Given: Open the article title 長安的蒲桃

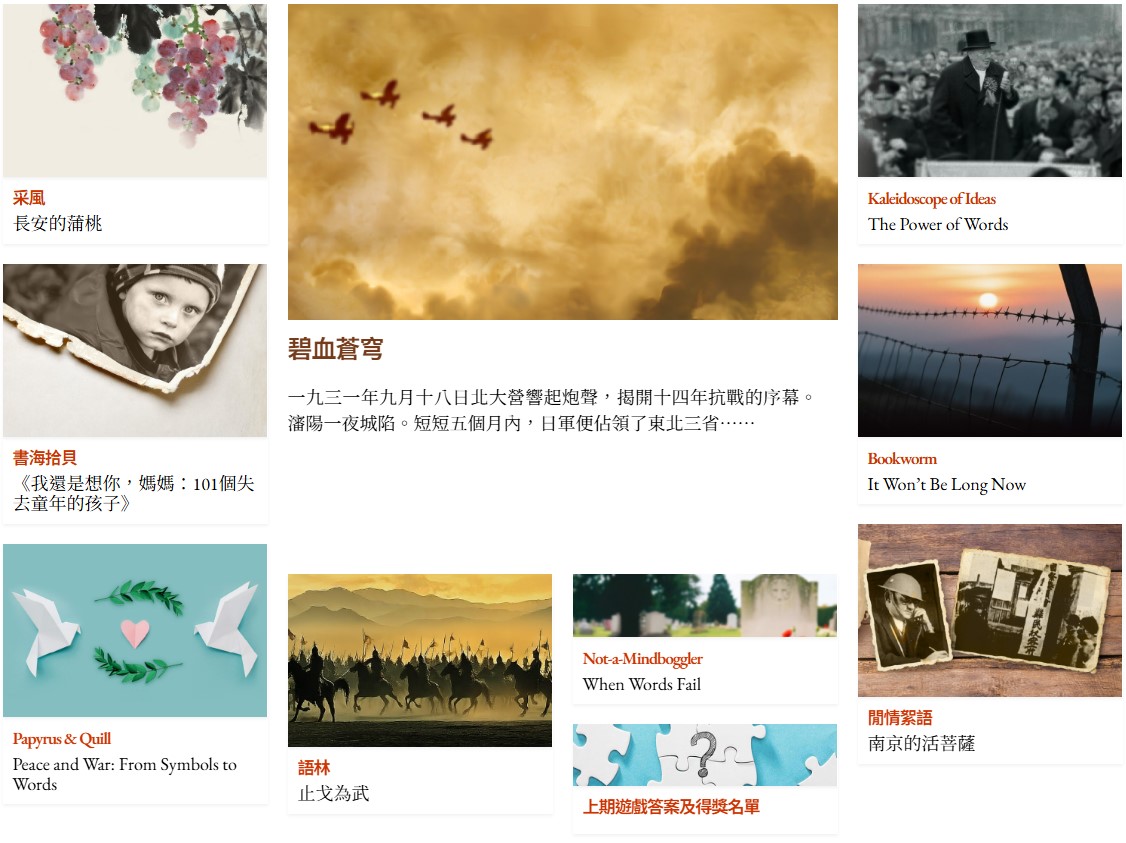Looking at the screenshot, I should pos(57,223).
